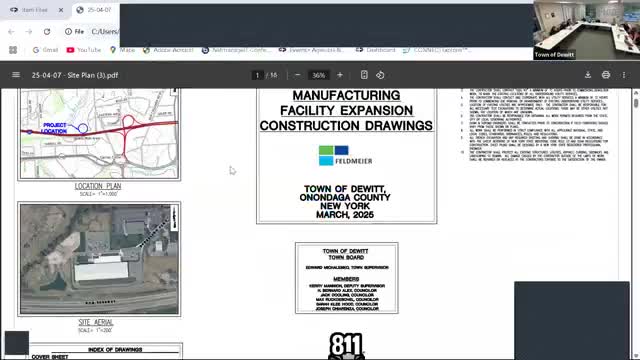640x360 pixels.
Task: Switch to the first browser tab
Action: pos(35,10)
